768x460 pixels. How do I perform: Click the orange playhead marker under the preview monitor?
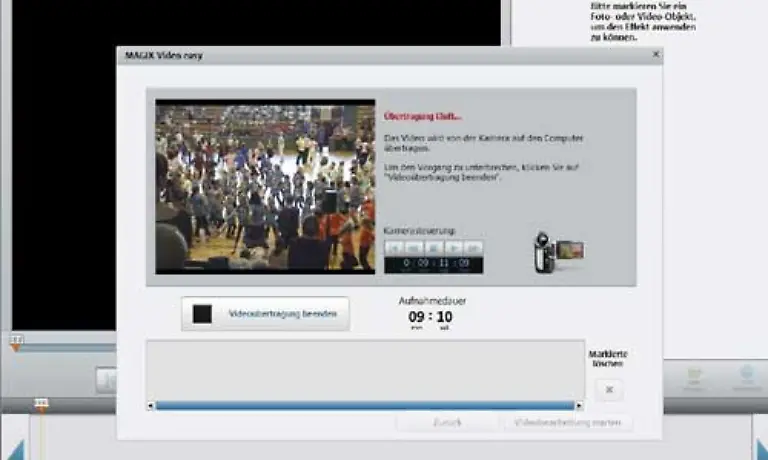[16, 342]
